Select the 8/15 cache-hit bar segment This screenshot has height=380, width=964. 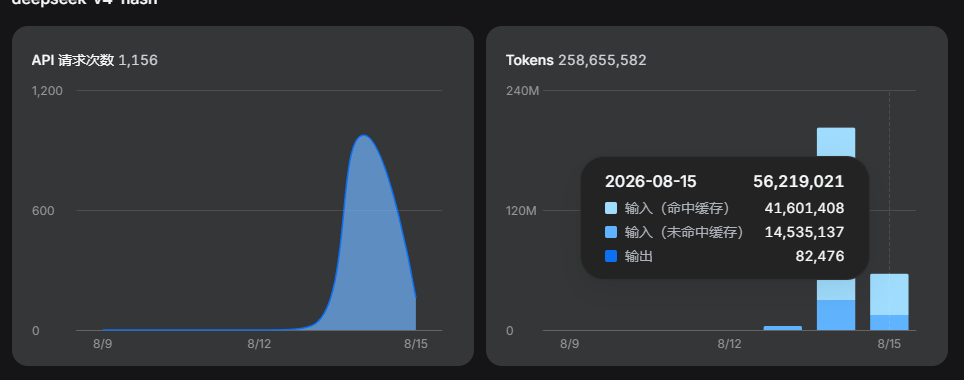[889, 295]
